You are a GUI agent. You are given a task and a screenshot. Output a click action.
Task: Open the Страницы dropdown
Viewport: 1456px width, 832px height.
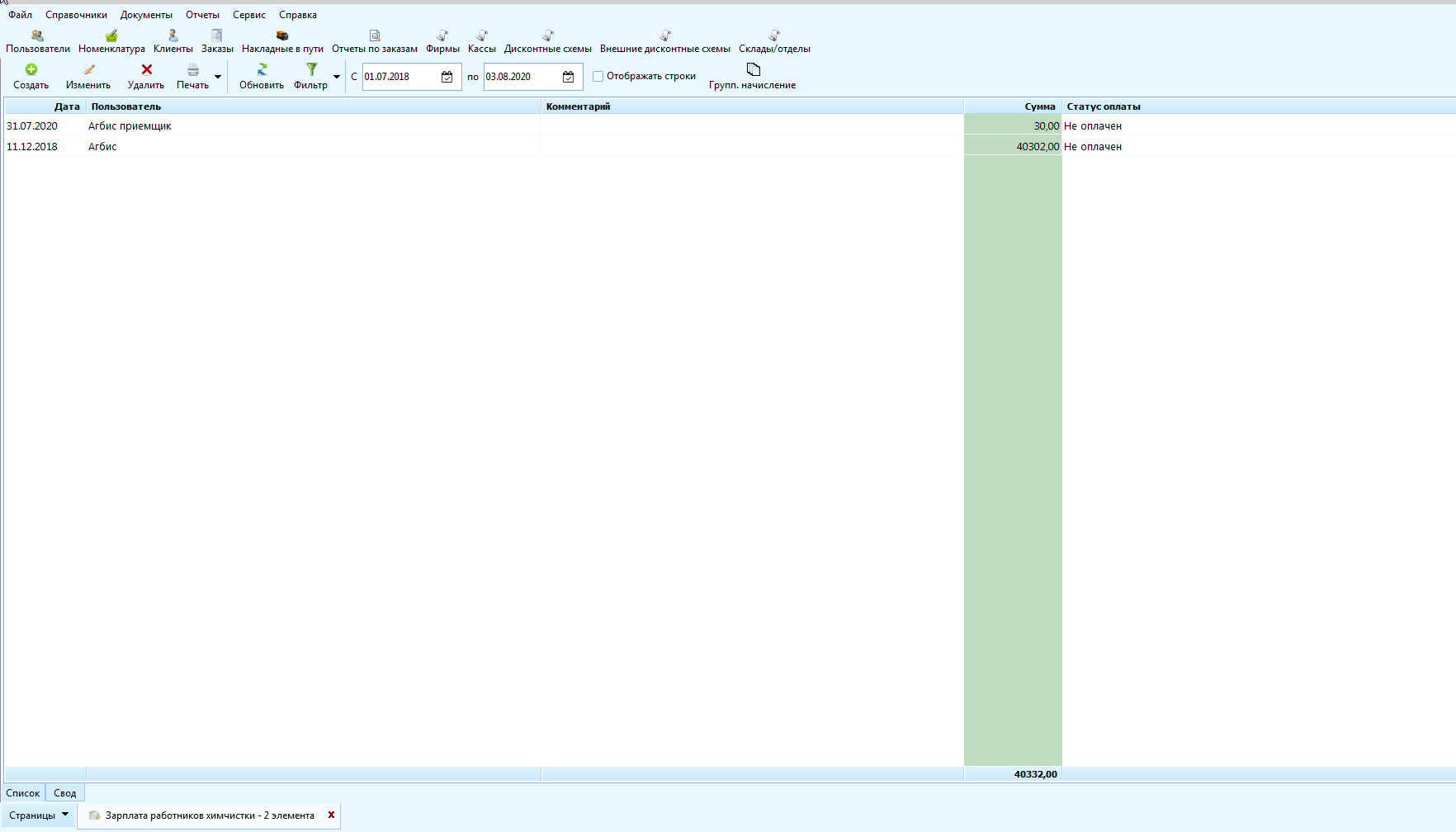click(x=39, y=815)
